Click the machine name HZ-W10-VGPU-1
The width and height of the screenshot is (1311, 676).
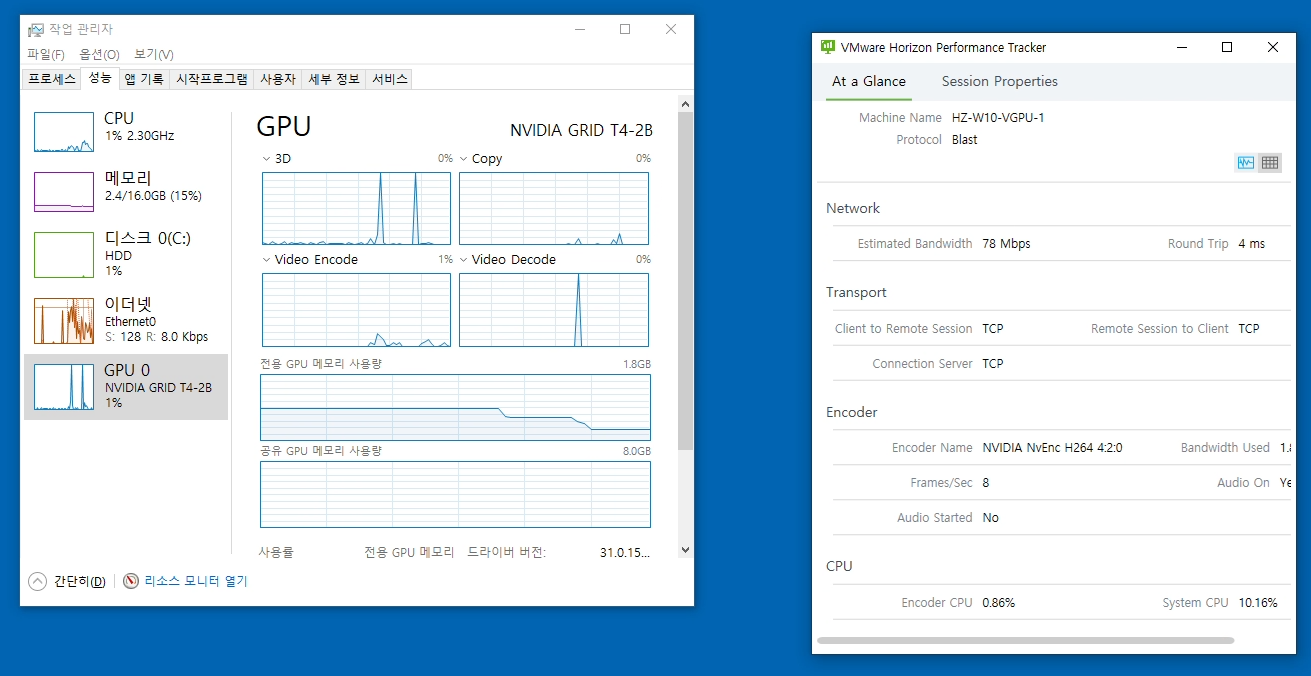(x=998, y=118)
